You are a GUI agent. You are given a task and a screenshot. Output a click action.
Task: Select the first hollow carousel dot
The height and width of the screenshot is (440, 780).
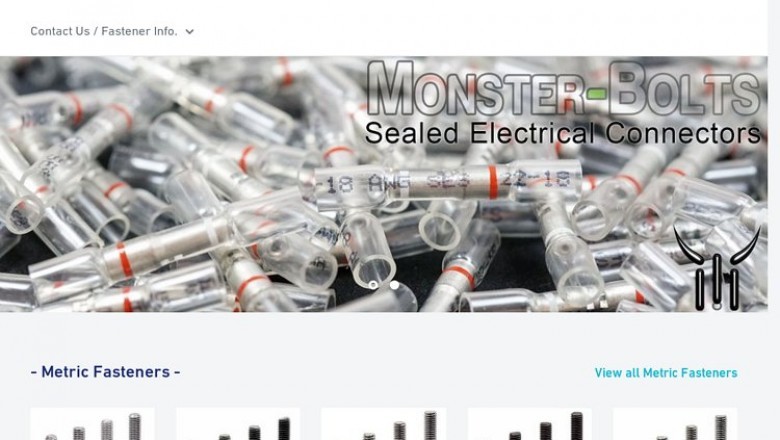pyautogui.click(x=373, y=285)
